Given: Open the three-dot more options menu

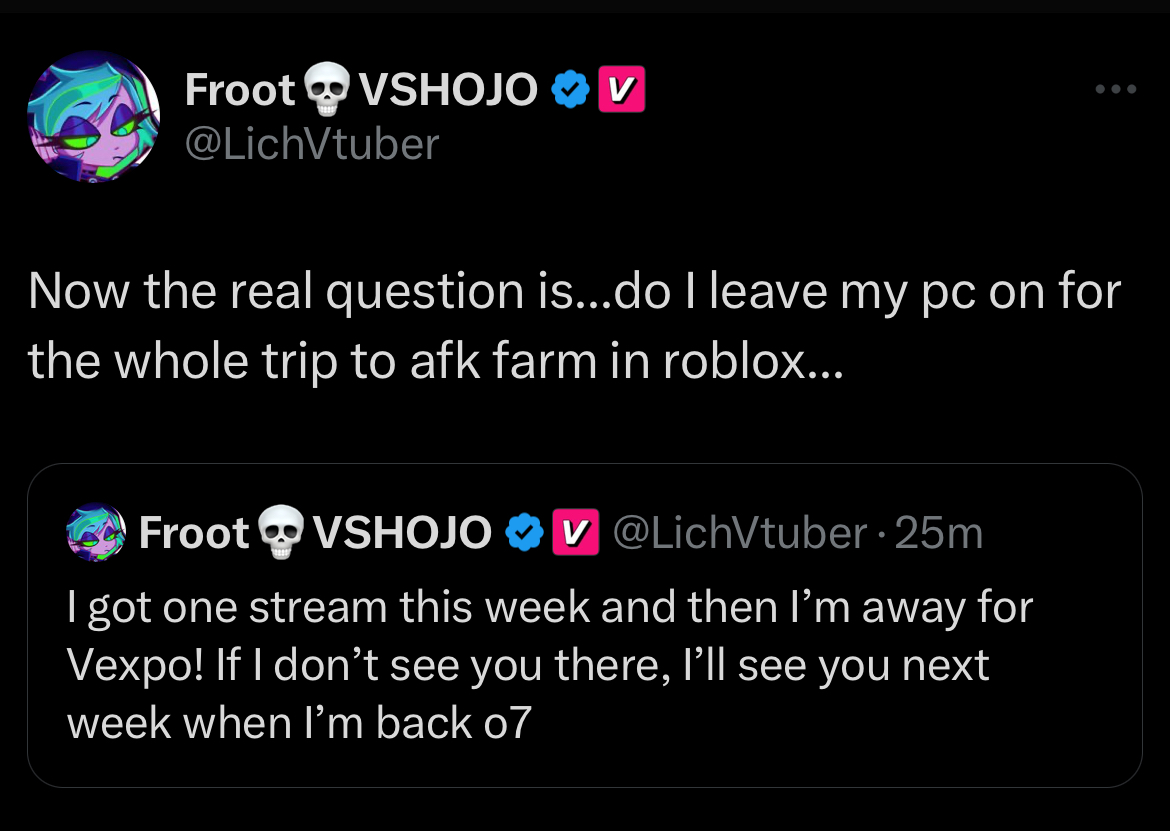Looking at the screenshot, I should click(x=1115, y=90).
